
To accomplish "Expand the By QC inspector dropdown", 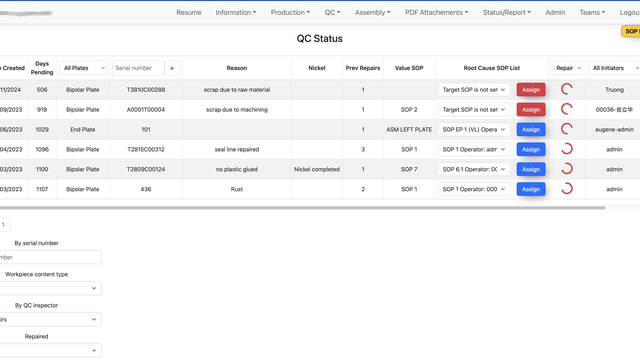I will [x=50, y=319].
